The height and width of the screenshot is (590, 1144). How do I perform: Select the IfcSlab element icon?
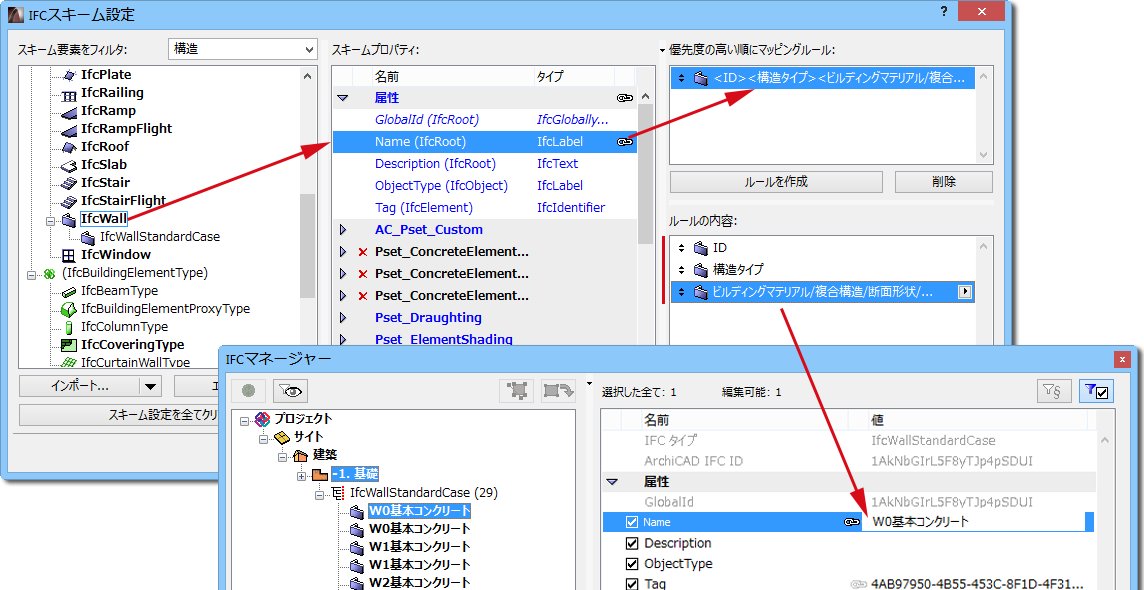pos(69,166)
